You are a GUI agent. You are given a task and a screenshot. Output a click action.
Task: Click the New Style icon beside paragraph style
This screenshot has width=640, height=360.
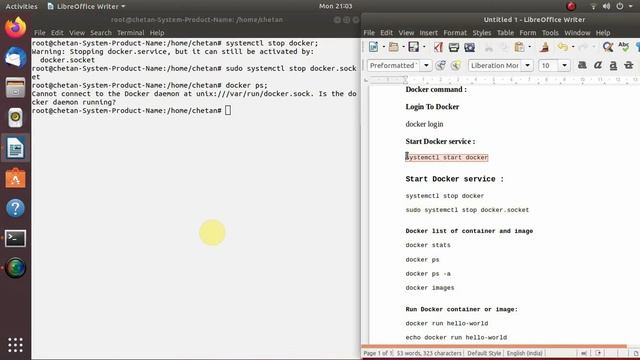[456, 65]
